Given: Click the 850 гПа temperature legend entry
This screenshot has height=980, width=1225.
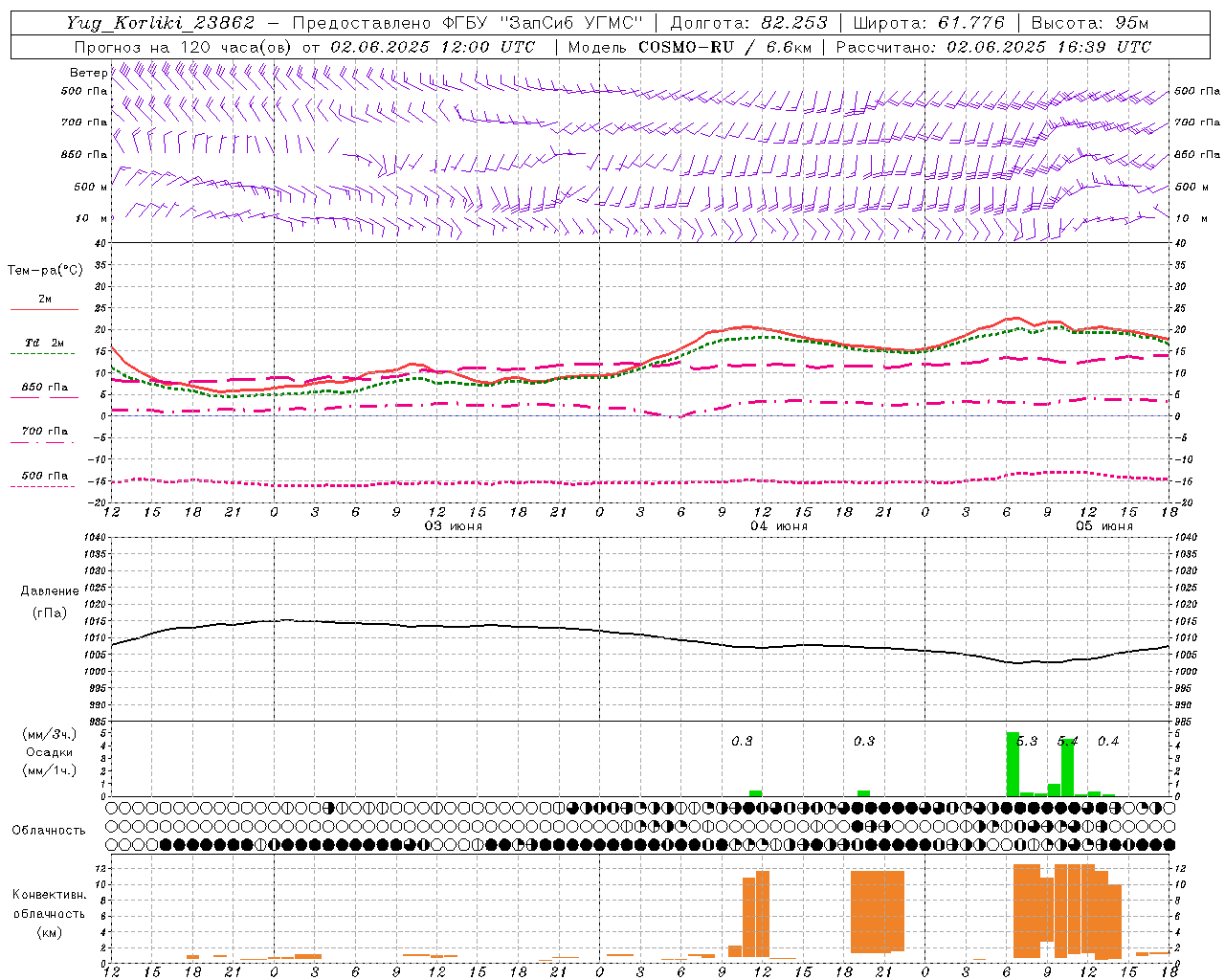Looking at the screenshot, I should pos(45,387).
